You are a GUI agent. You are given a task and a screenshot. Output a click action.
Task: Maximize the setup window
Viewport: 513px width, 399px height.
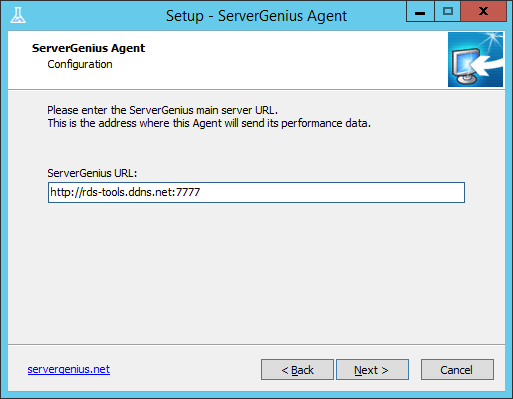click(448, 12)
